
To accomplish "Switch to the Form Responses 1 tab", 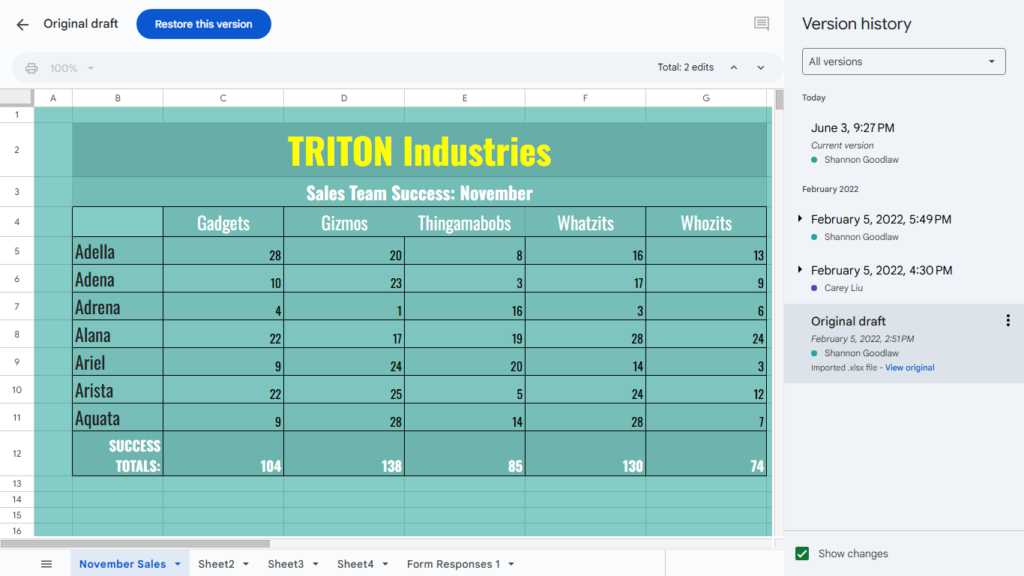I will [453, 564].
